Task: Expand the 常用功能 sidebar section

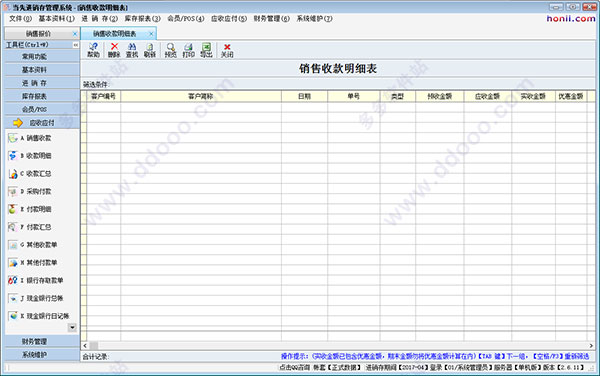Action: (42, 57)
